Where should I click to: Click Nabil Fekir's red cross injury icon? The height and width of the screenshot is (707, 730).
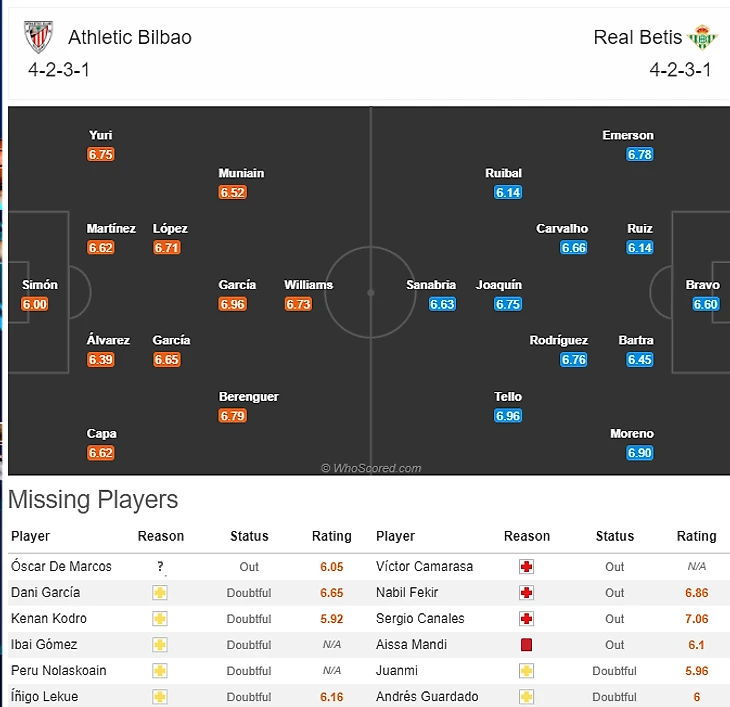pyautogui.click(x=526, y=593)
